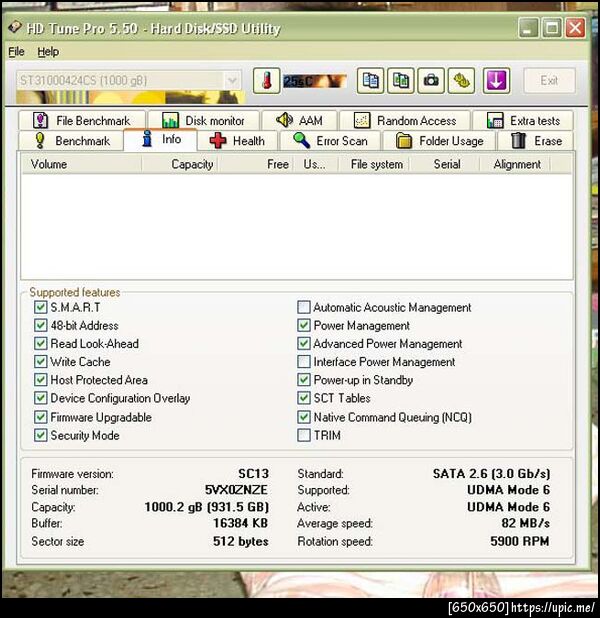Toggle the Interface Power Management checkbox
600x618 pixels.
click(x=304, y=361)
